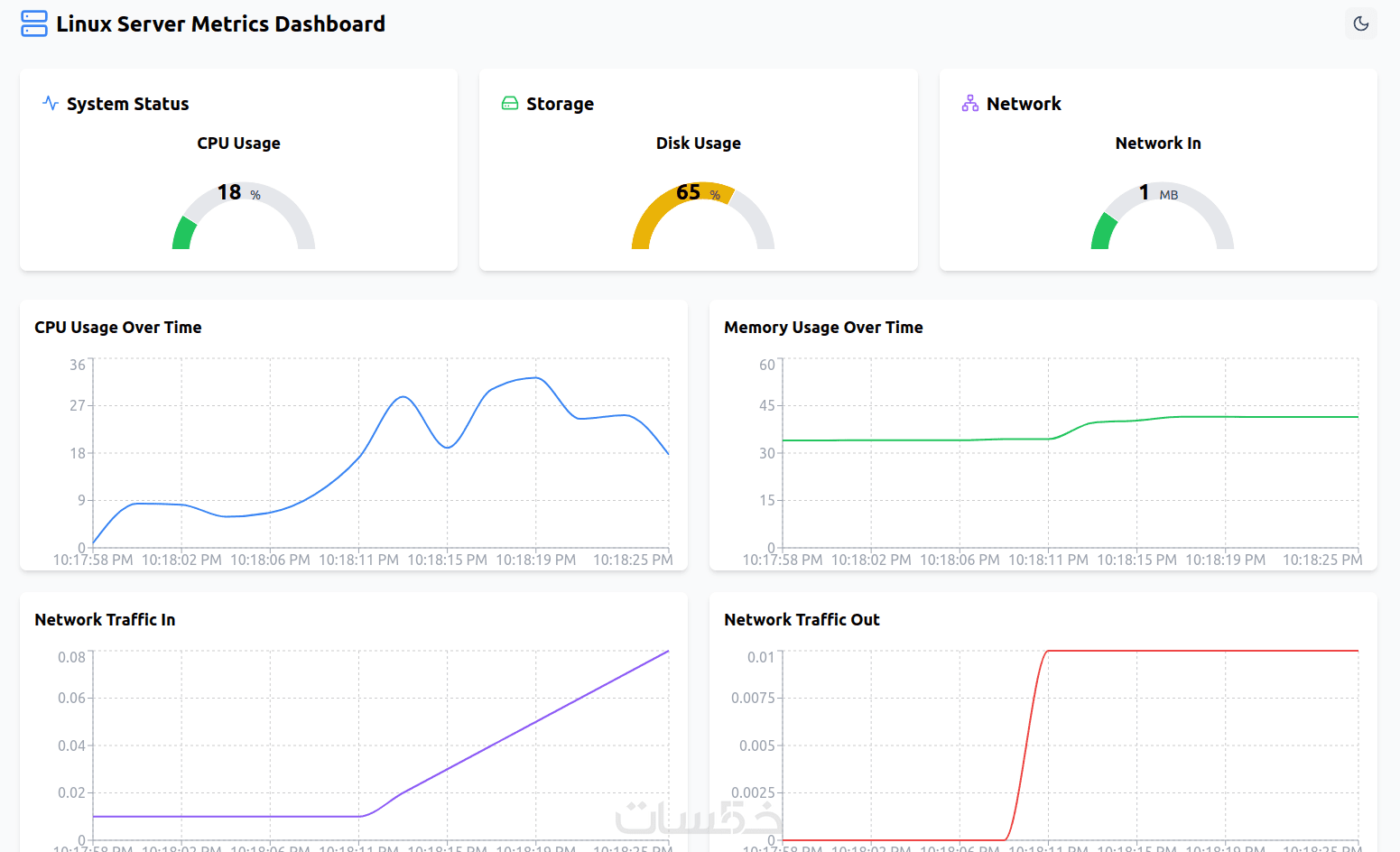Click the green CPU Usage gauge arc
The height and width of the screenshot is (852, 1400).
pos(184,234)
